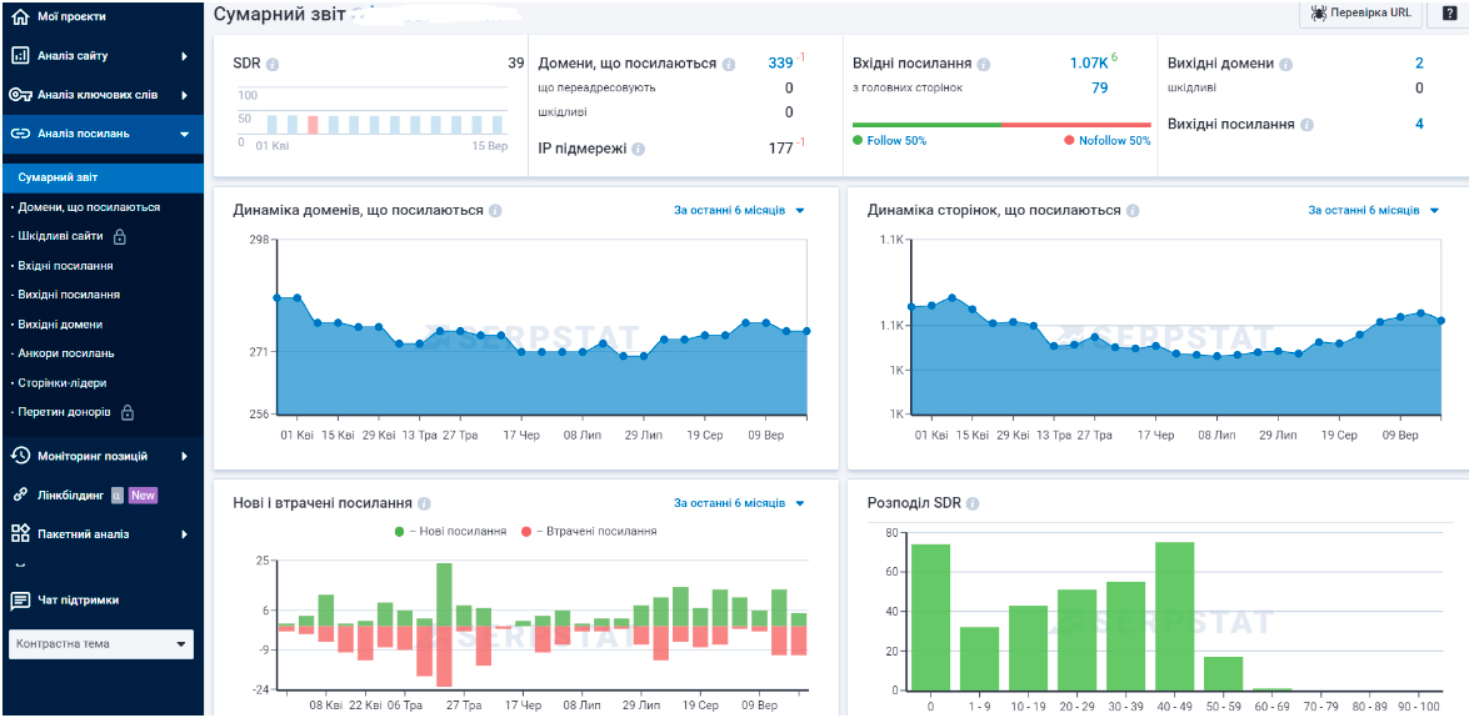
Task: Click the lock icon beside Шкідливі сайти
Action: pyautogui.click(x=120, y=237)
